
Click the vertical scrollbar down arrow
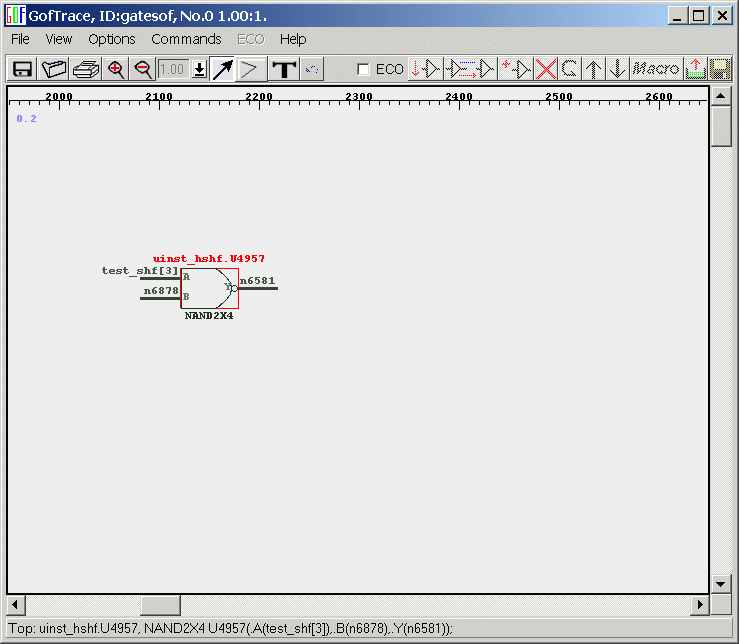click(x=721, y=584)
